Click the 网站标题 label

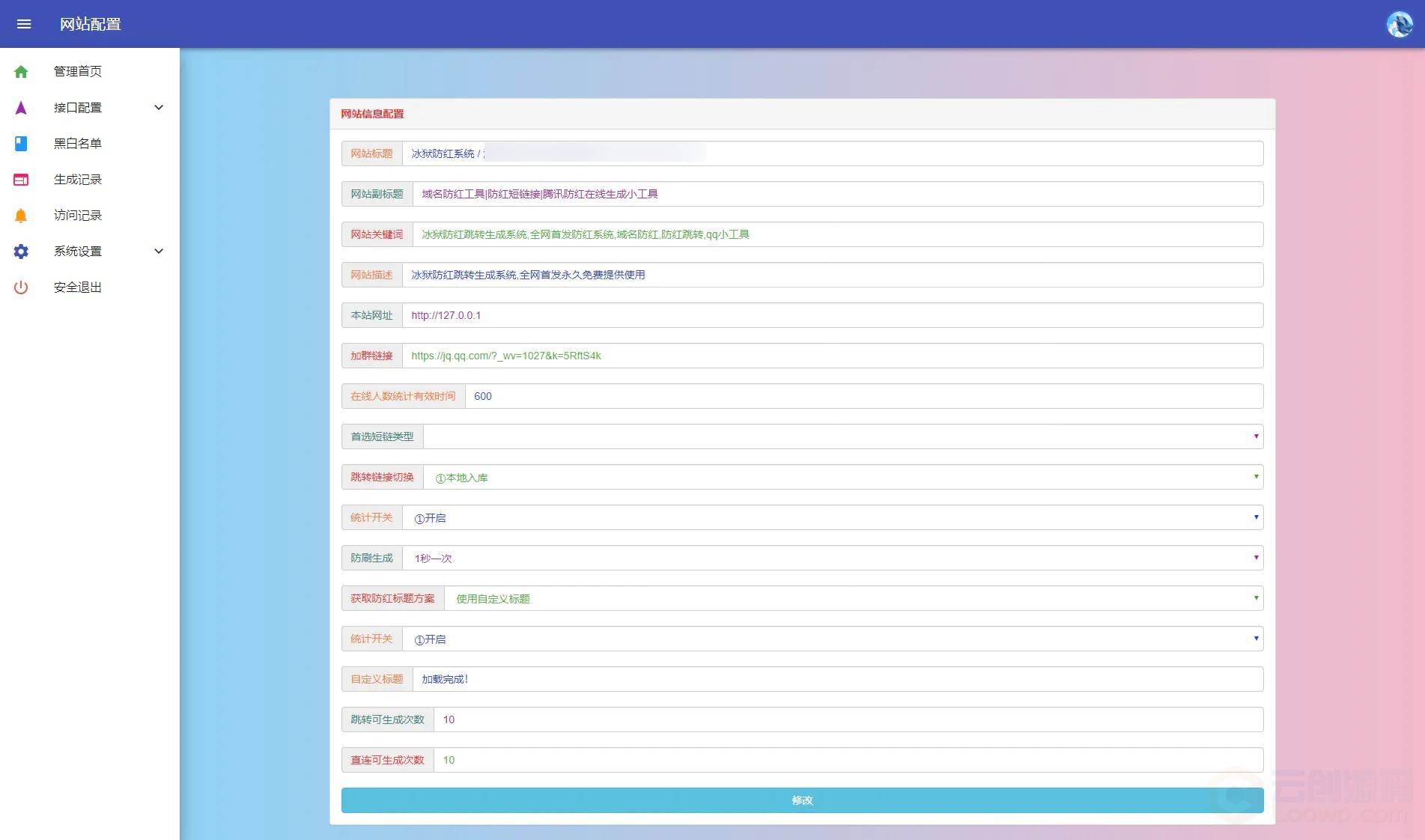[371, 153]
